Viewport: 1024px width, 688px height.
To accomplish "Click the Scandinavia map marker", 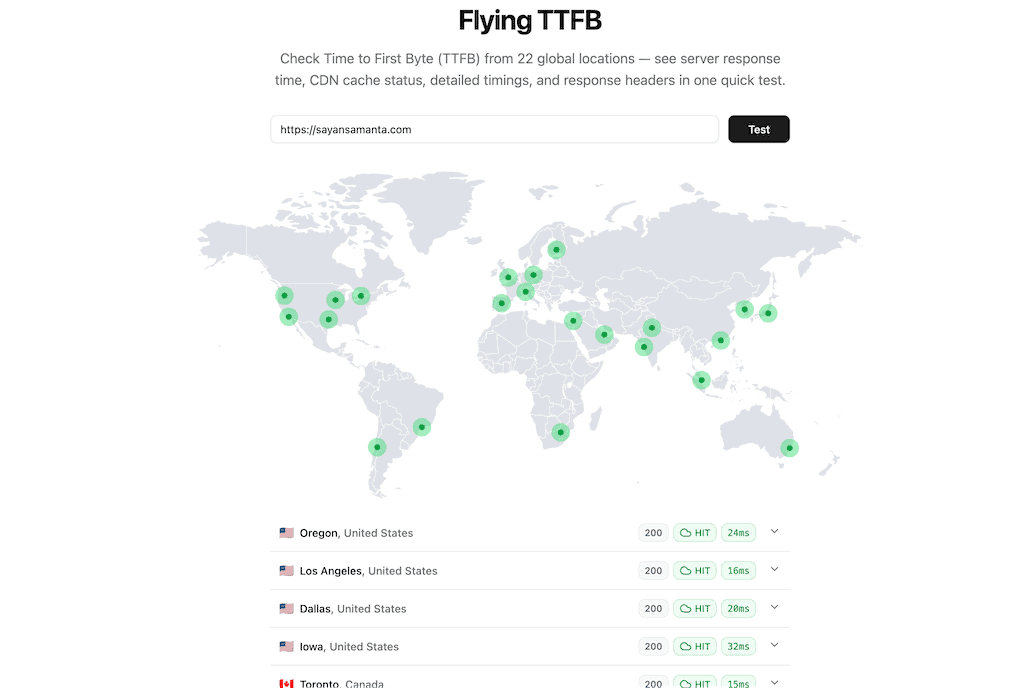I will coord(556,250).
